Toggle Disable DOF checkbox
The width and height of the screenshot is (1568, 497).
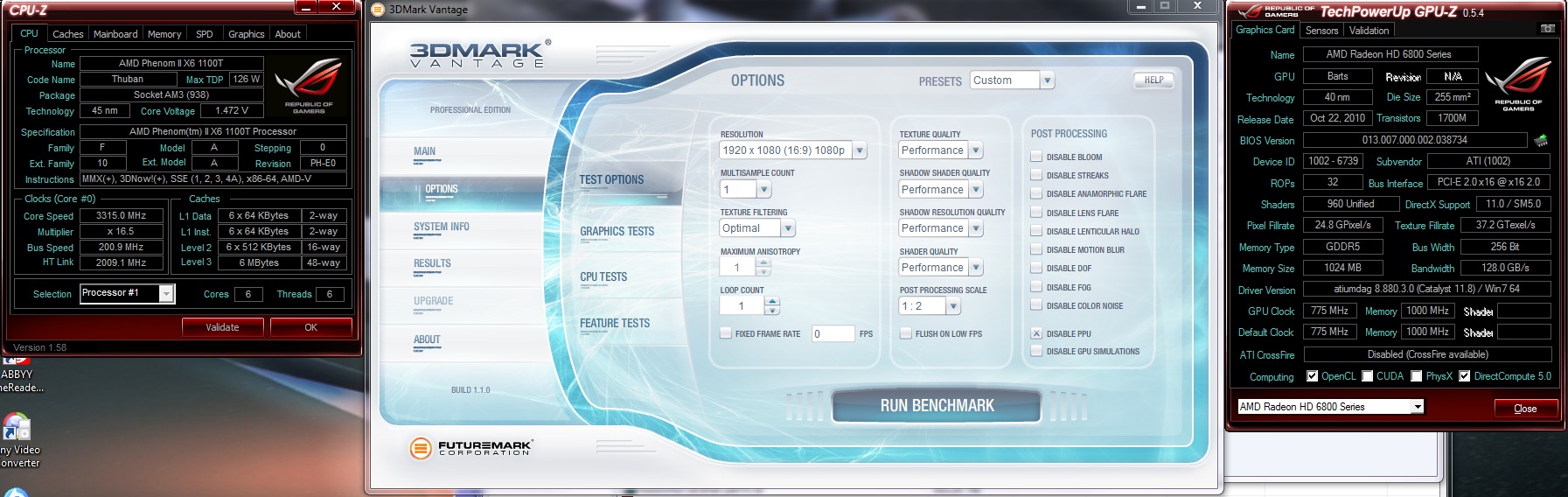click(1036, 268)
